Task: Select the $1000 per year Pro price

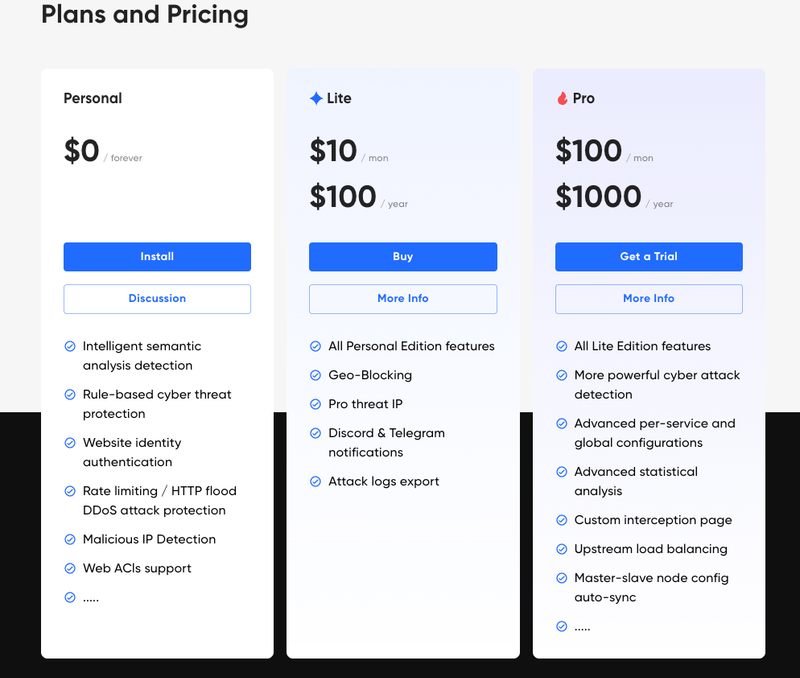Action: coord(614,197)
